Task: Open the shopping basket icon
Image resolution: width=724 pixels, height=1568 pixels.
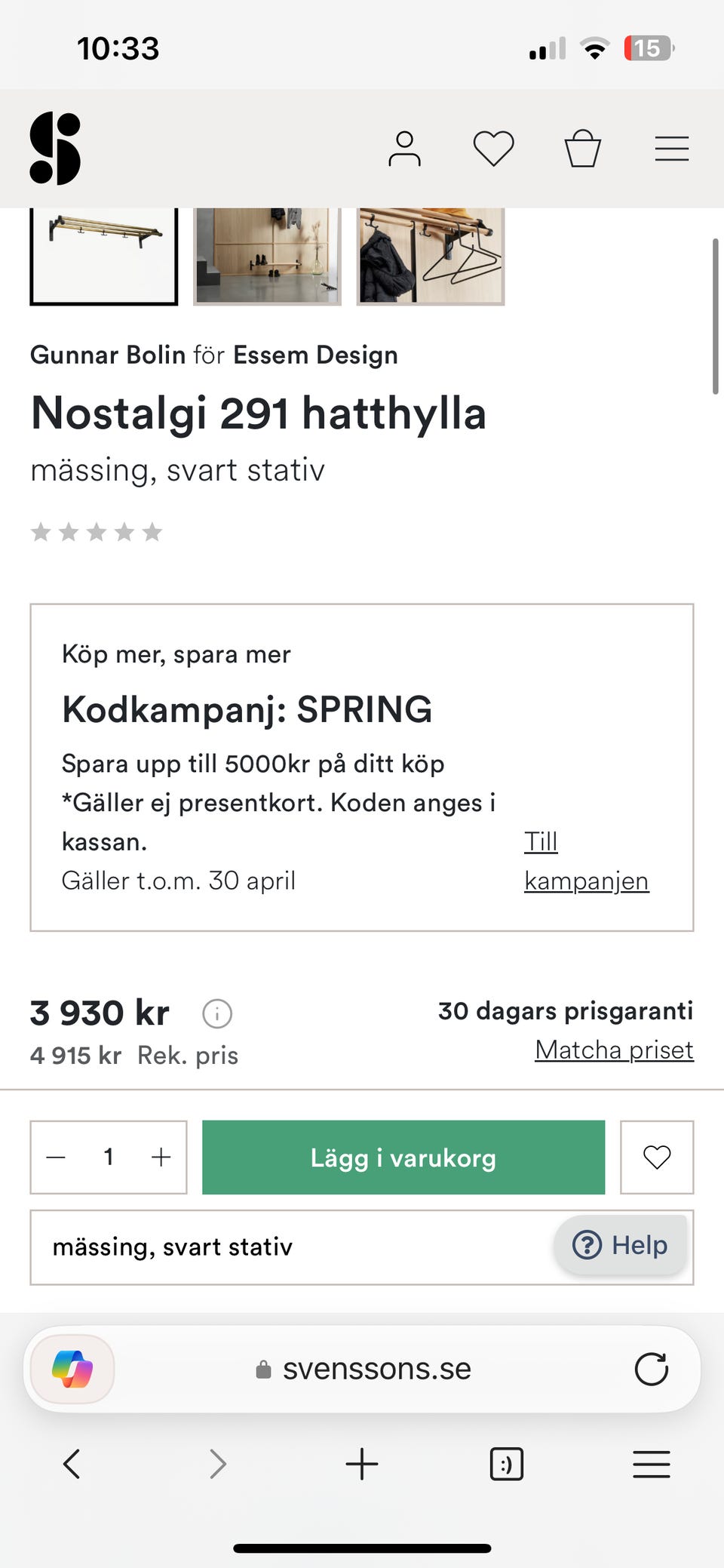Action: (583, 149)
